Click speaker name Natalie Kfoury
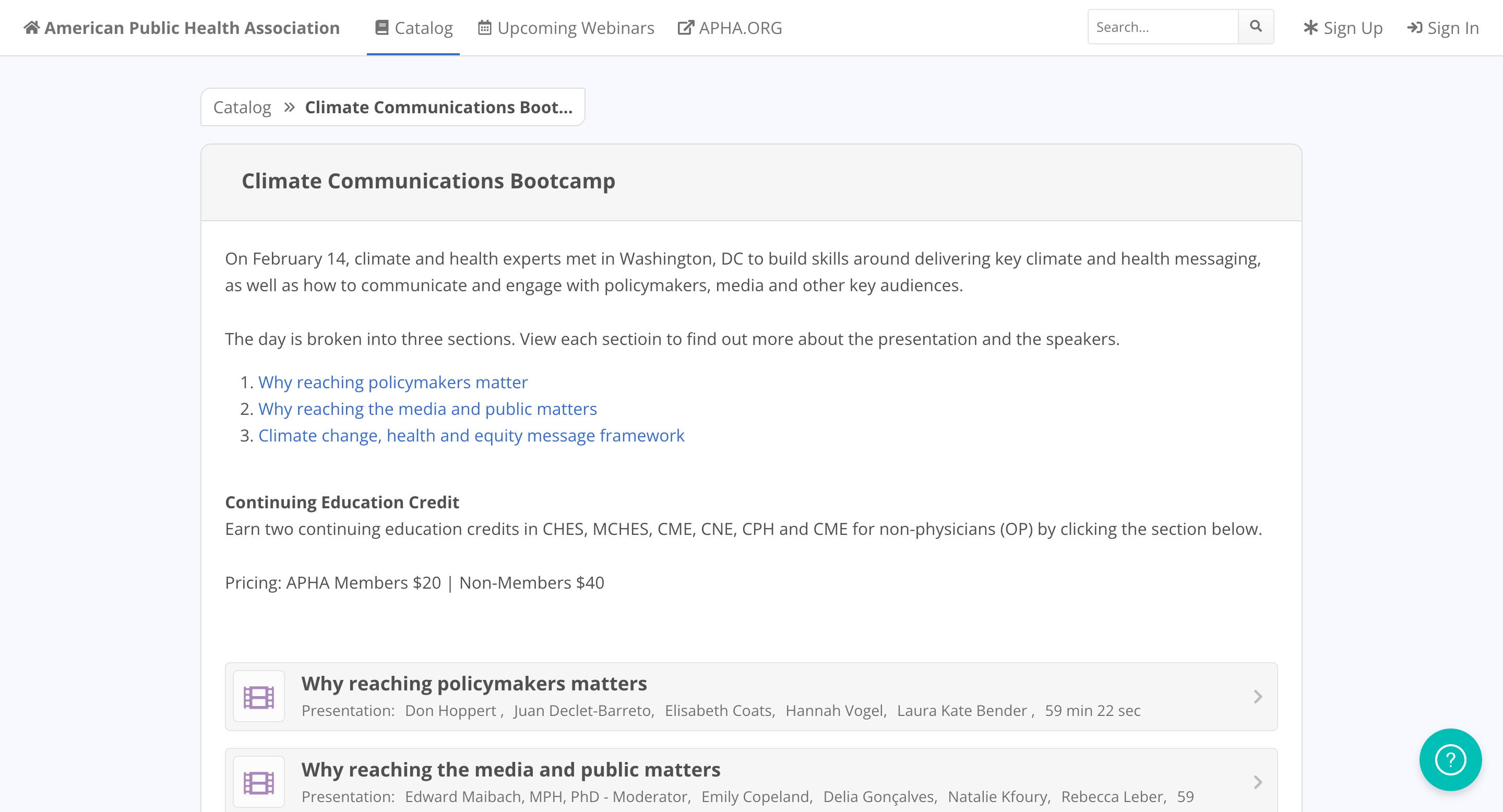The image size is (1503, 812). pos(998,797)
